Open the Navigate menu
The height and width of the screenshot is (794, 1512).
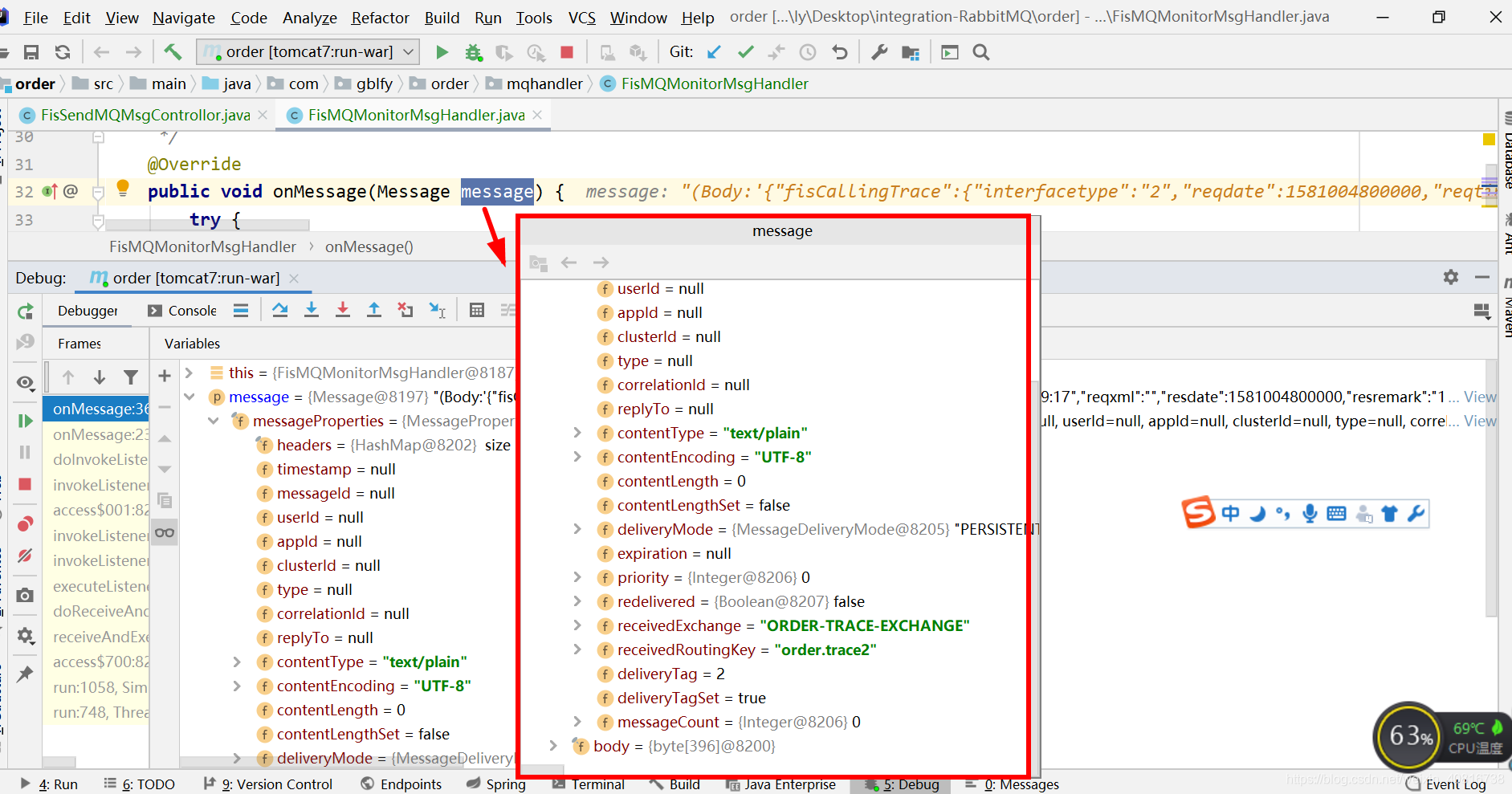point(184,18)
